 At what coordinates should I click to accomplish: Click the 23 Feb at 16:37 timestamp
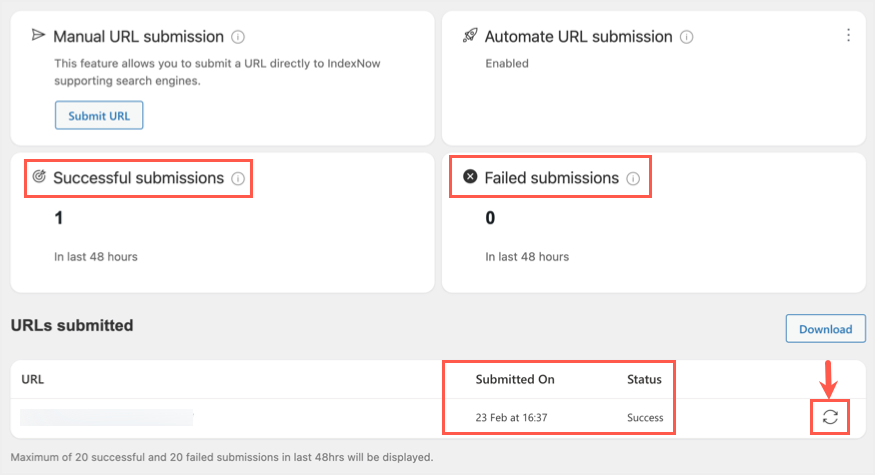[x=517, y=418]
